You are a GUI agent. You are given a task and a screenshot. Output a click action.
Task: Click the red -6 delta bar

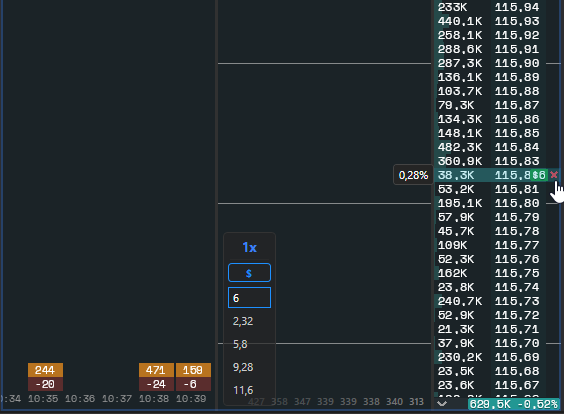pos(193,384)
